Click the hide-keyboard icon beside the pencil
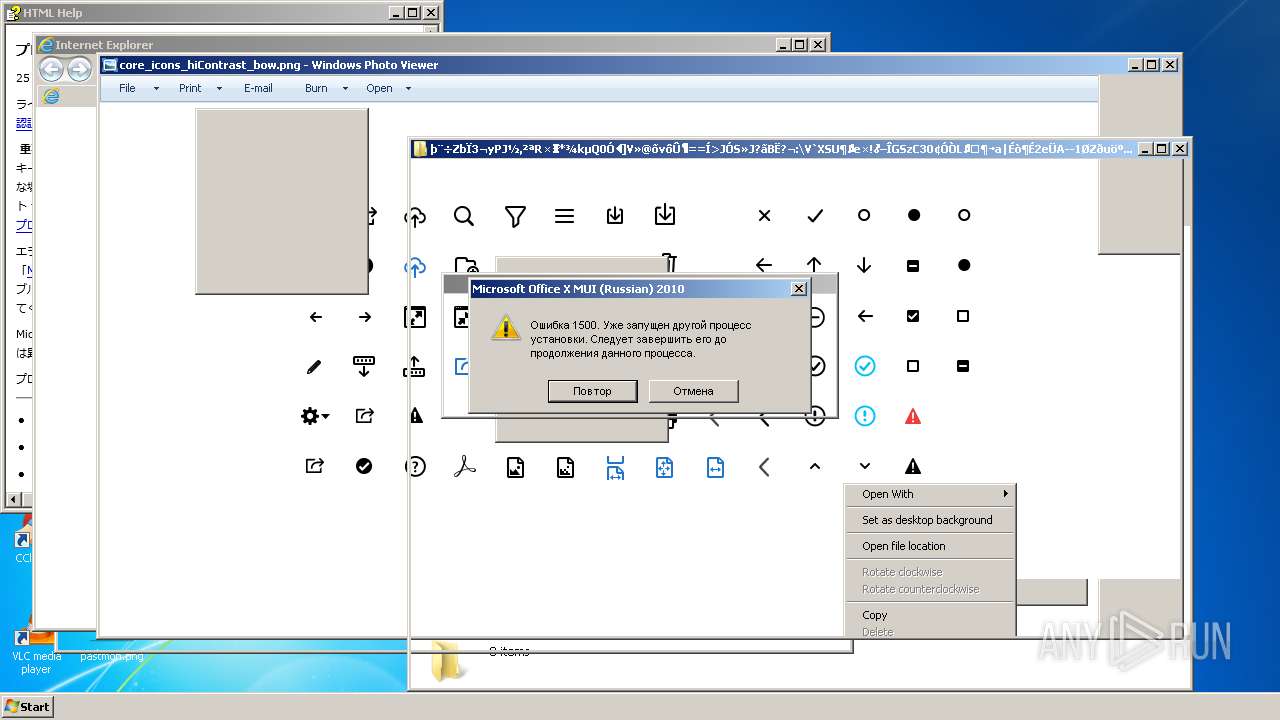Screen dimensions: 1280x720 (x=364, y=366)
